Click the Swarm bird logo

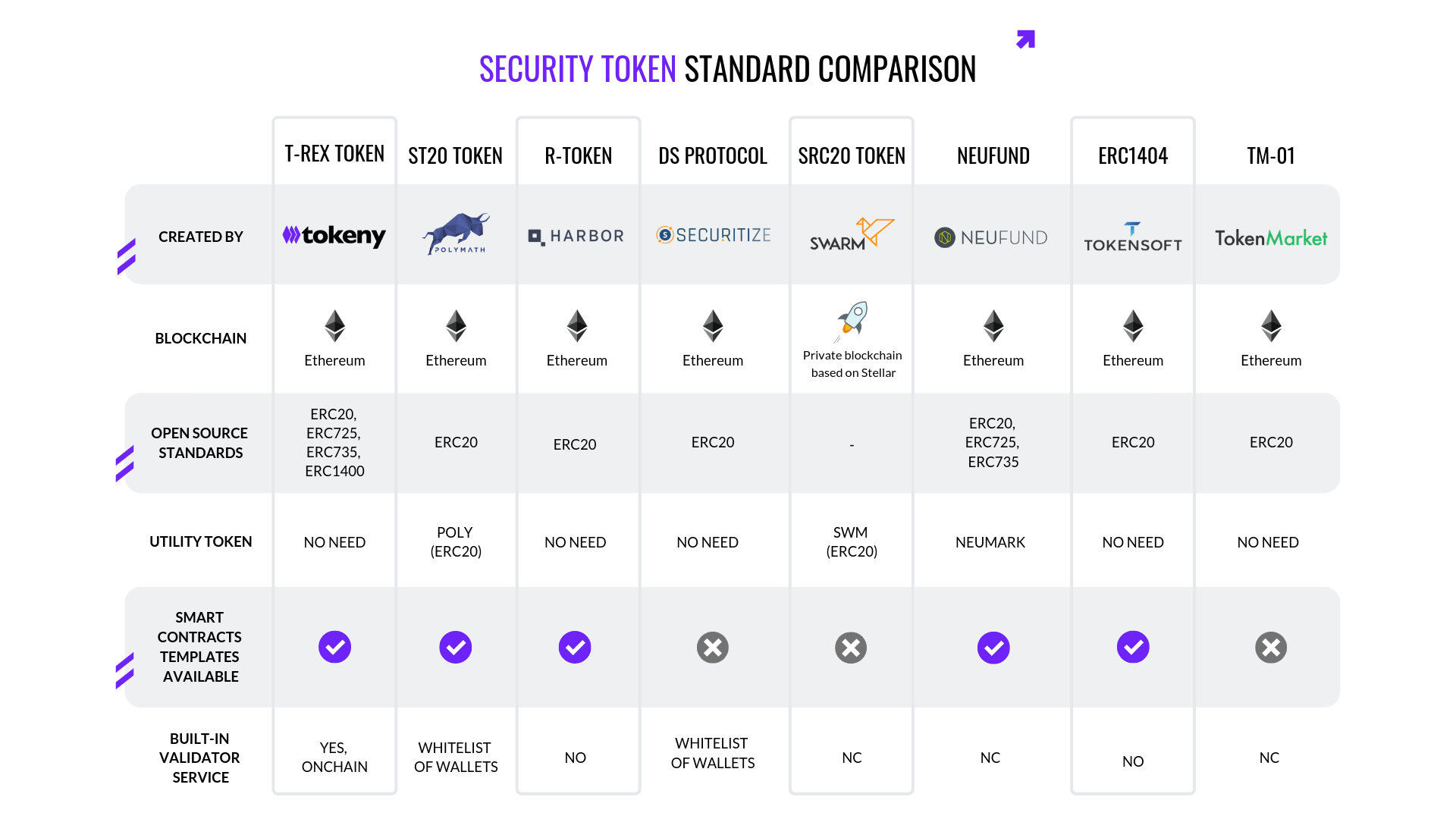852,234
